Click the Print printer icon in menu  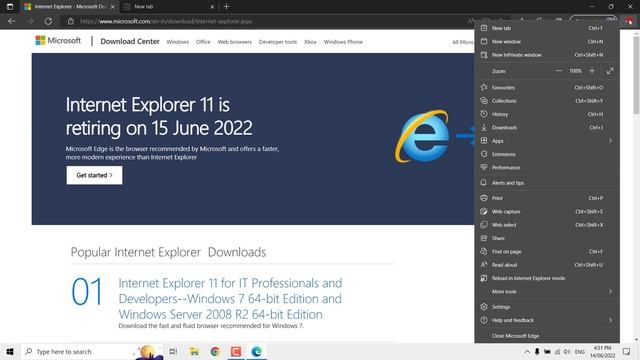(x=484, y=198)
